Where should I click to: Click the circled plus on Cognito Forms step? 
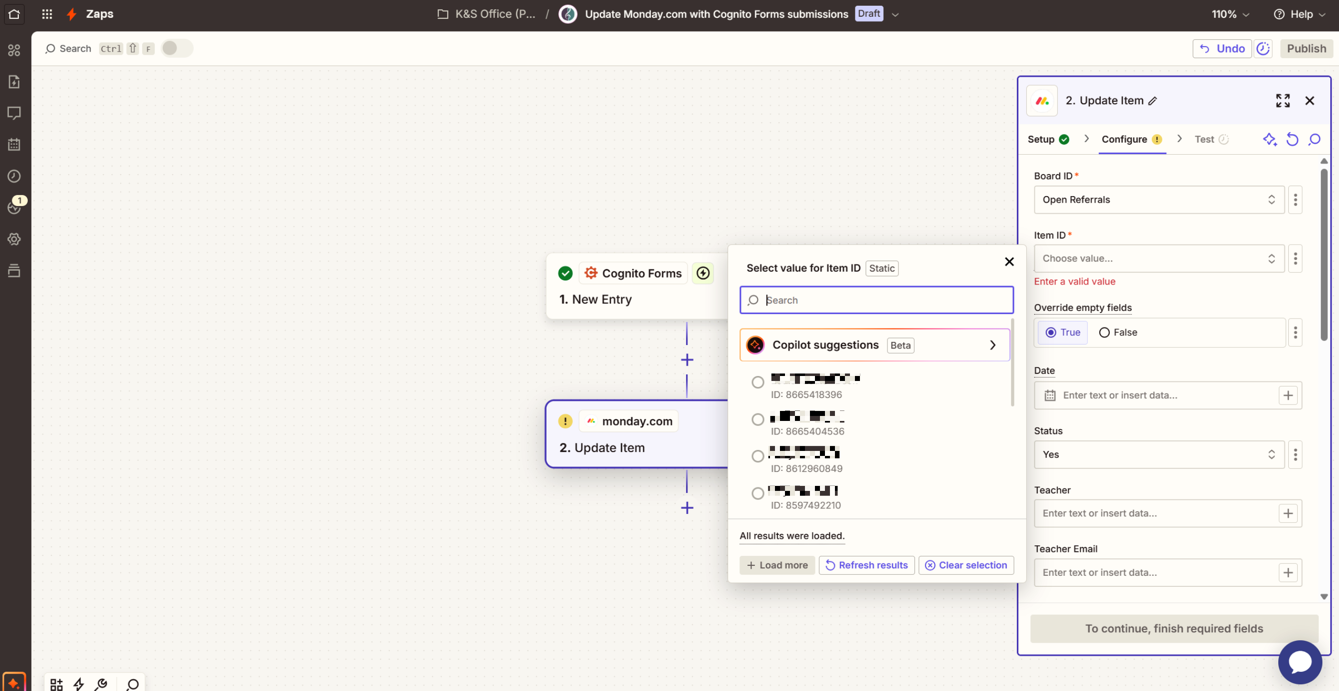pos(703,273)
